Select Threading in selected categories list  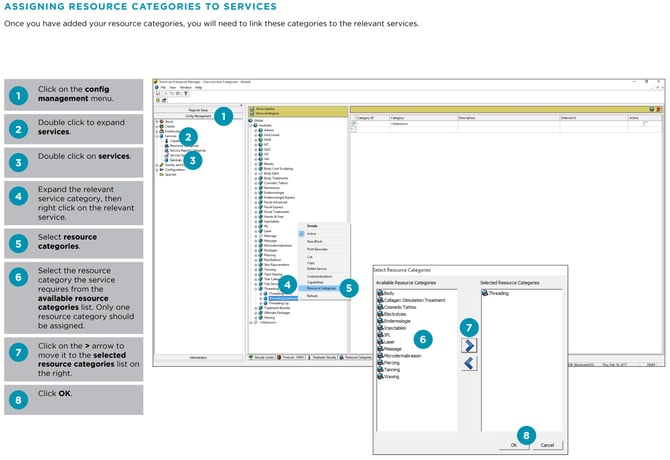(x=498, y=293)
